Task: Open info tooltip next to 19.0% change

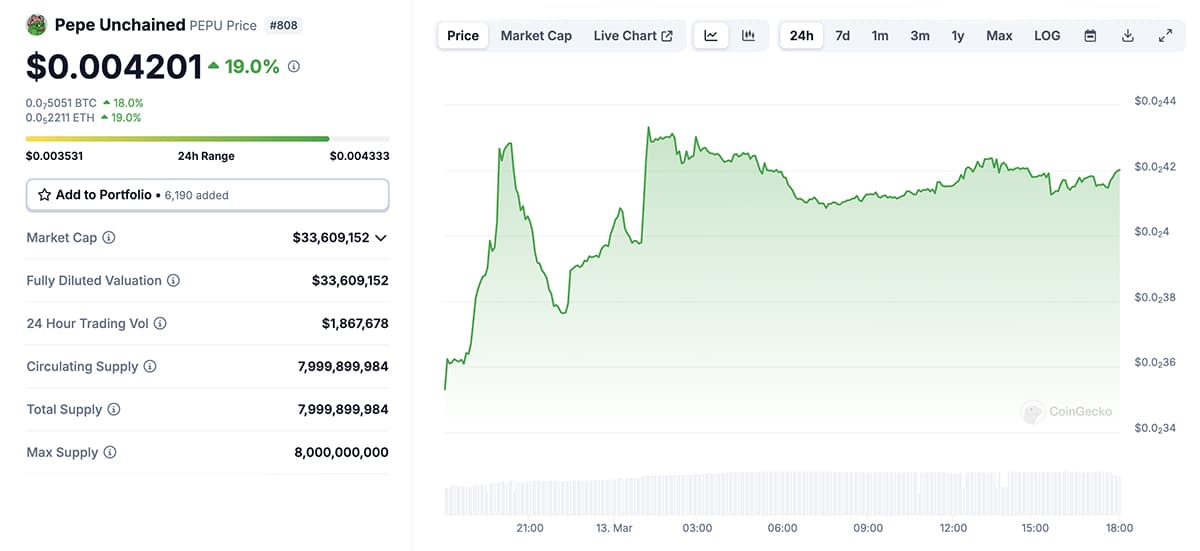Action: (293, 66)
